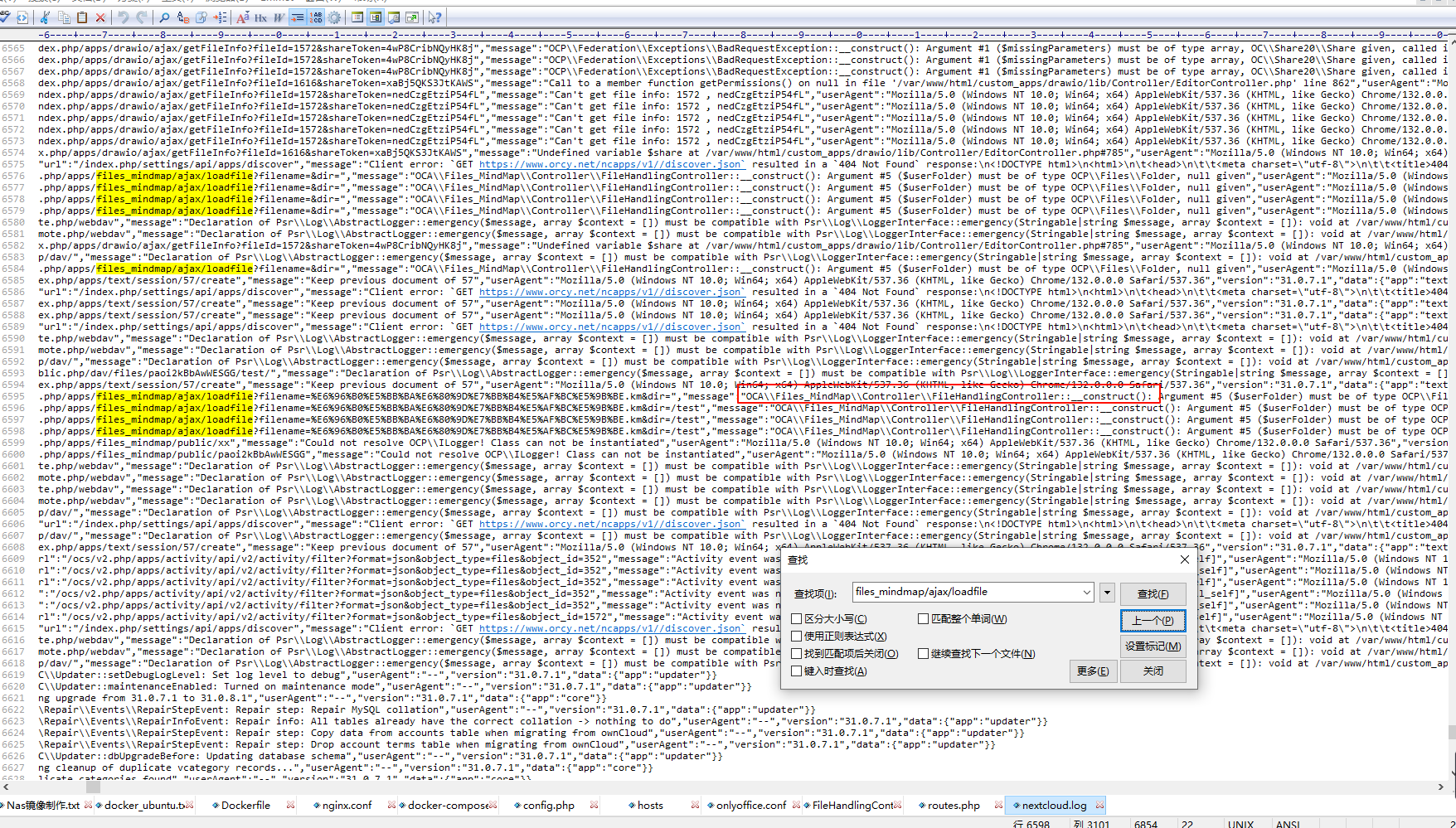Click the font Aa icon

(x=243, y=17)
